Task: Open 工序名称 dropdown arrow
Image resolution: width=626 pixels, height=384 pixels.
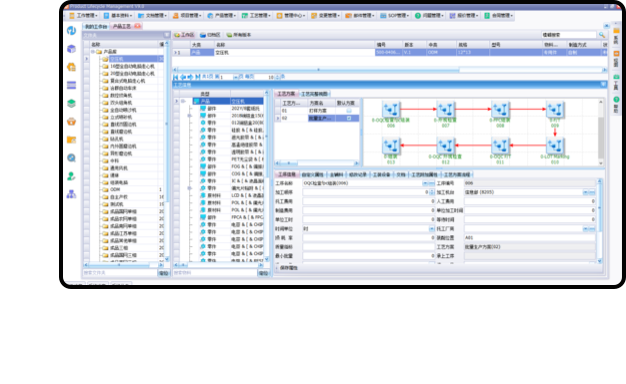Action: pyautogui.click(x=425, y=183)
